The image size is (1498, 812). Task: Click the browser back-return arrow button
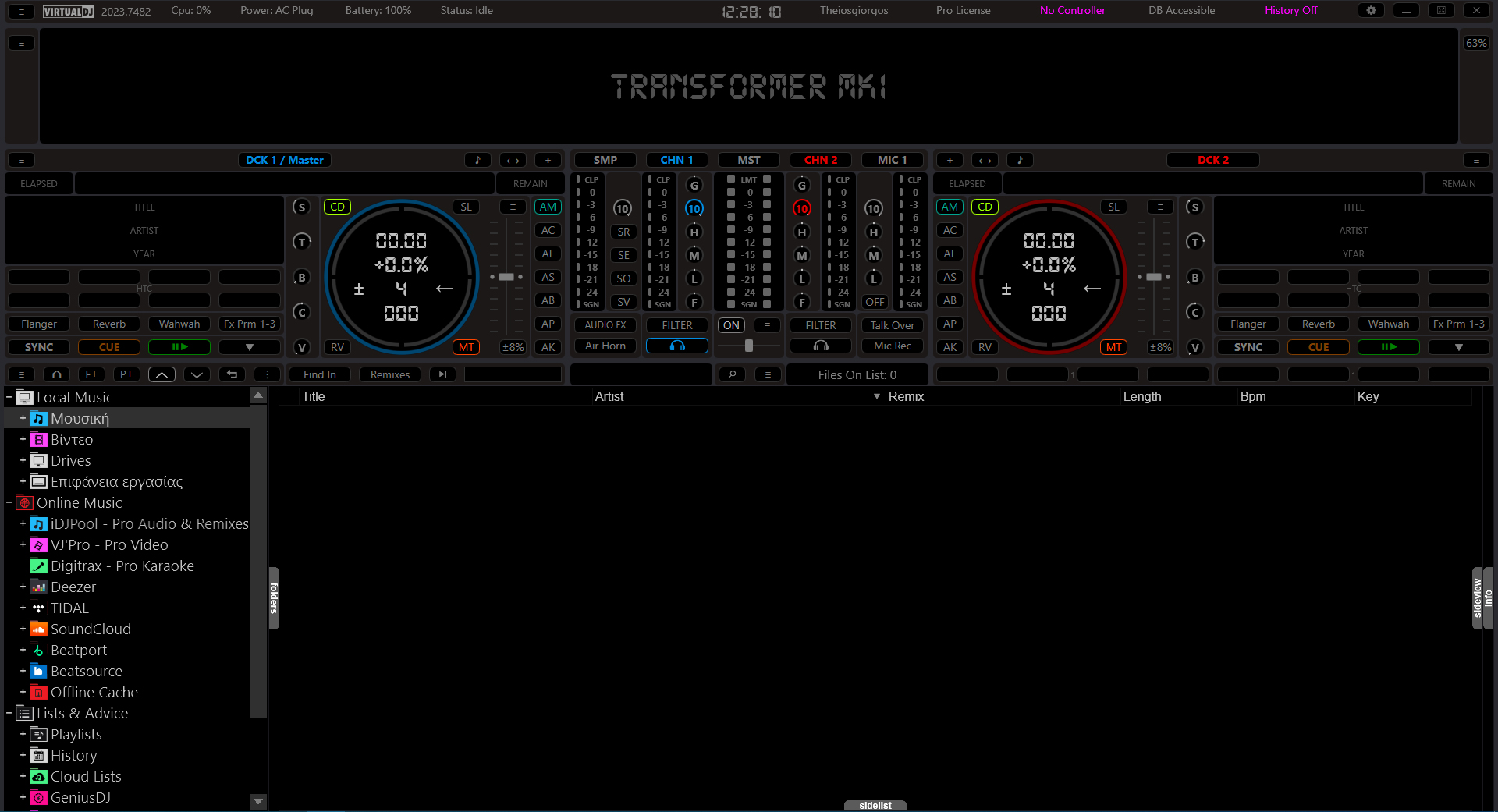[x=232, y=374]
